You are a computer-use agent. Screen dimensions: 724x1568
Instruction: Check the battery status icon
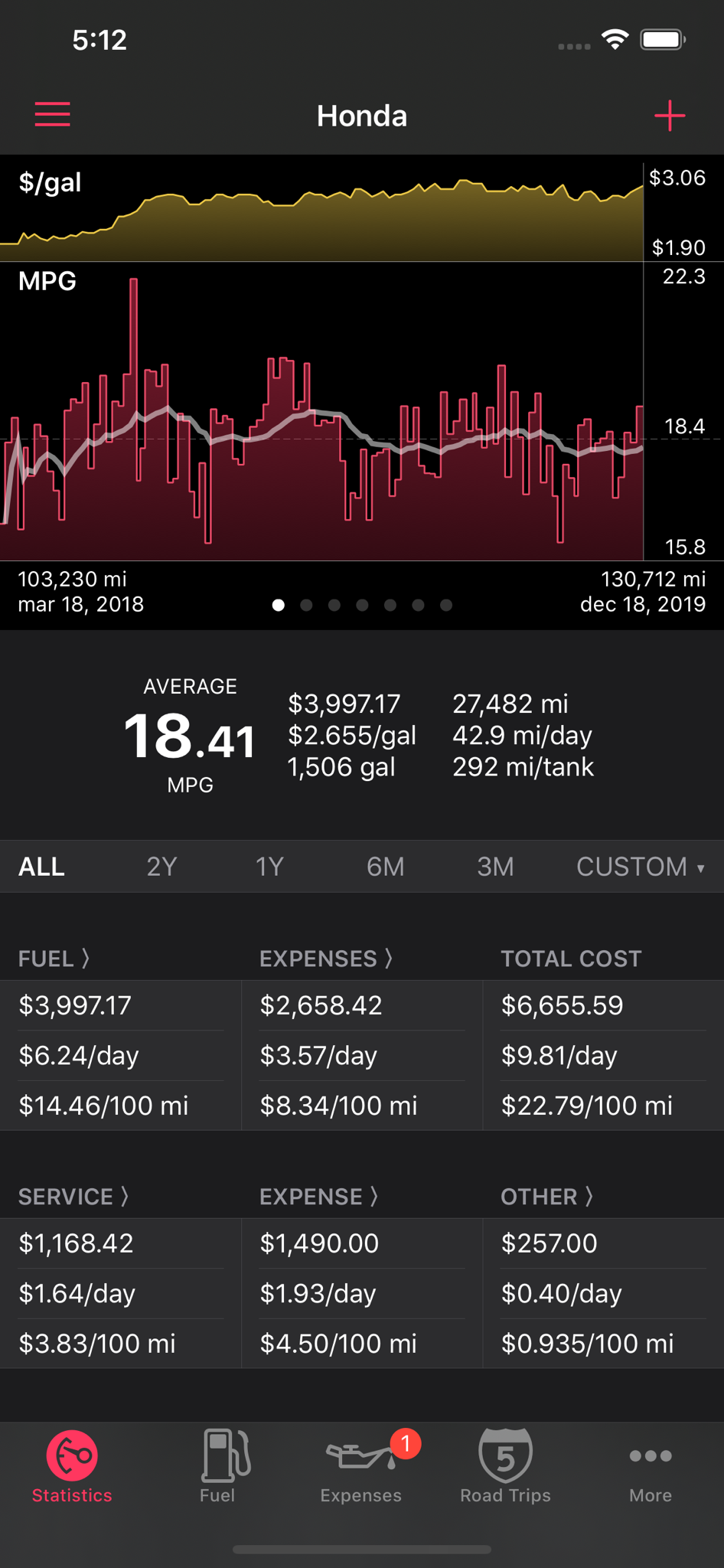point(663,40)
